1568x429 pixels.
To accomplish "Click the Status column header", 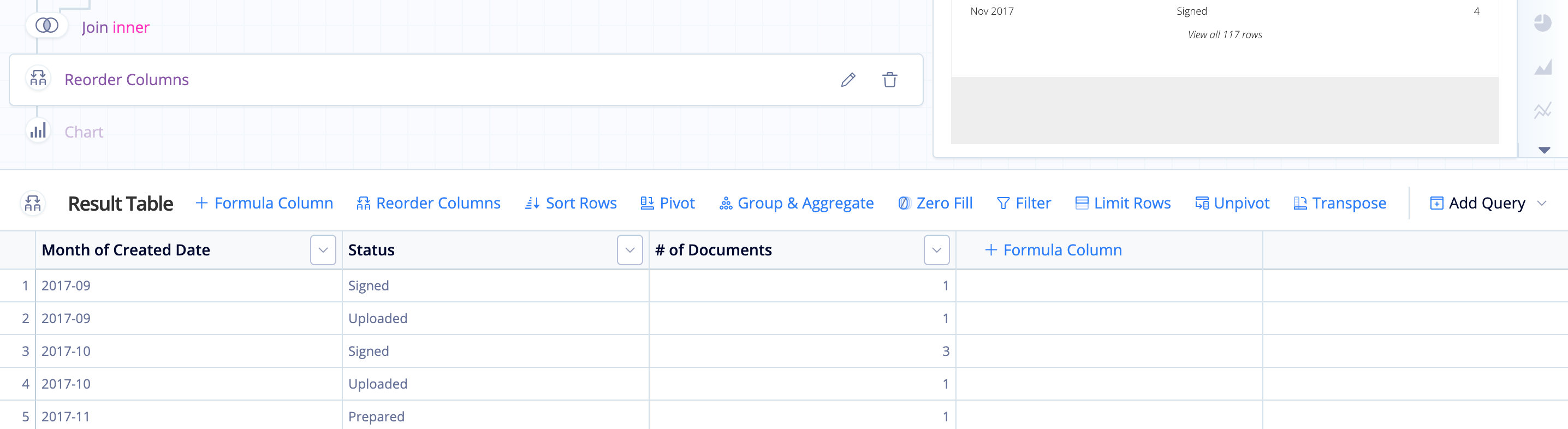I will [371, 250].
